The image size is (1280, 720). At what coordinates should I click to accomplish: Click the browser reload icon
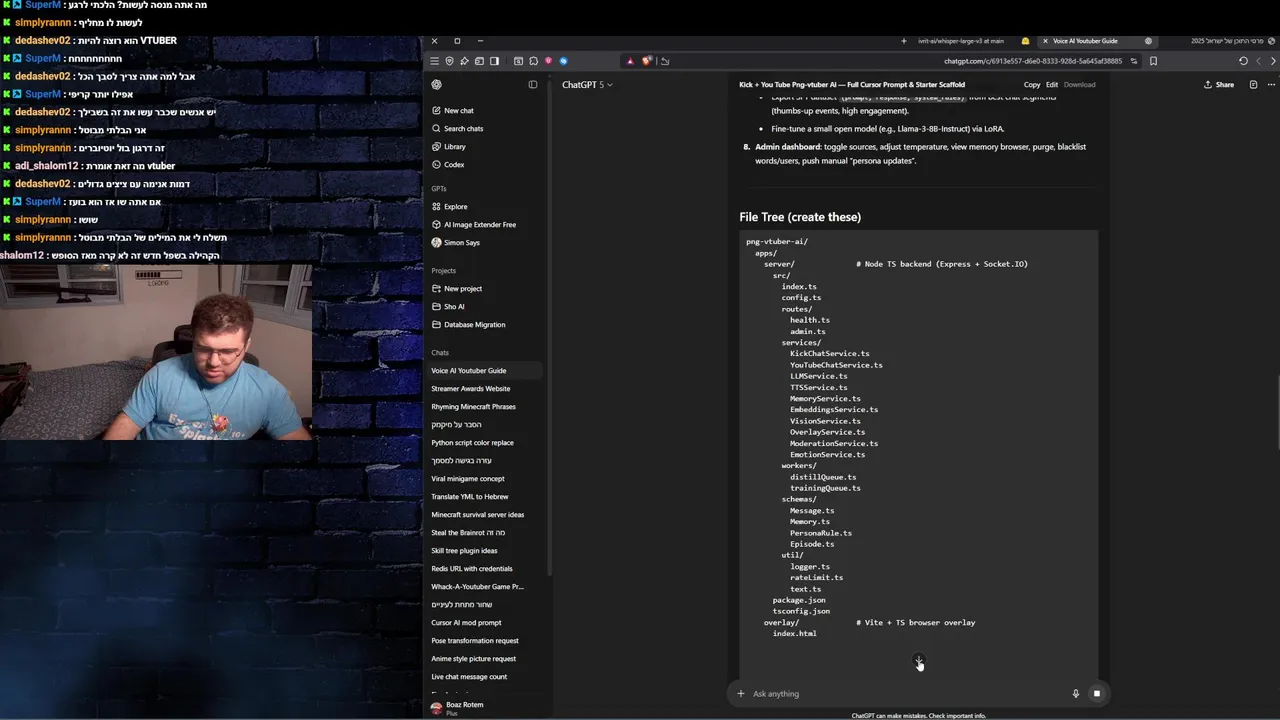(1243, 61)
